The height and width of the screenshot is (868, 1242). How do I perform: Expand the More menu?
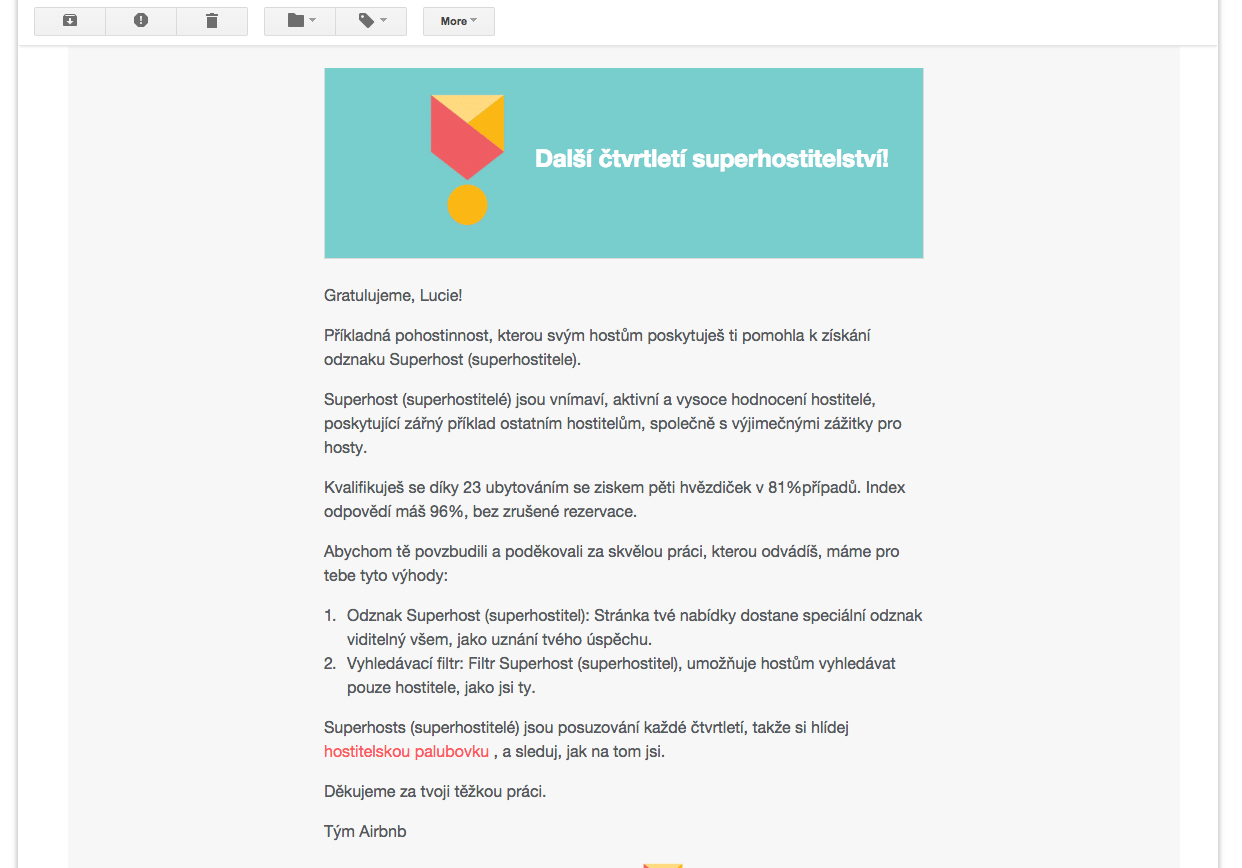(458, 21)
